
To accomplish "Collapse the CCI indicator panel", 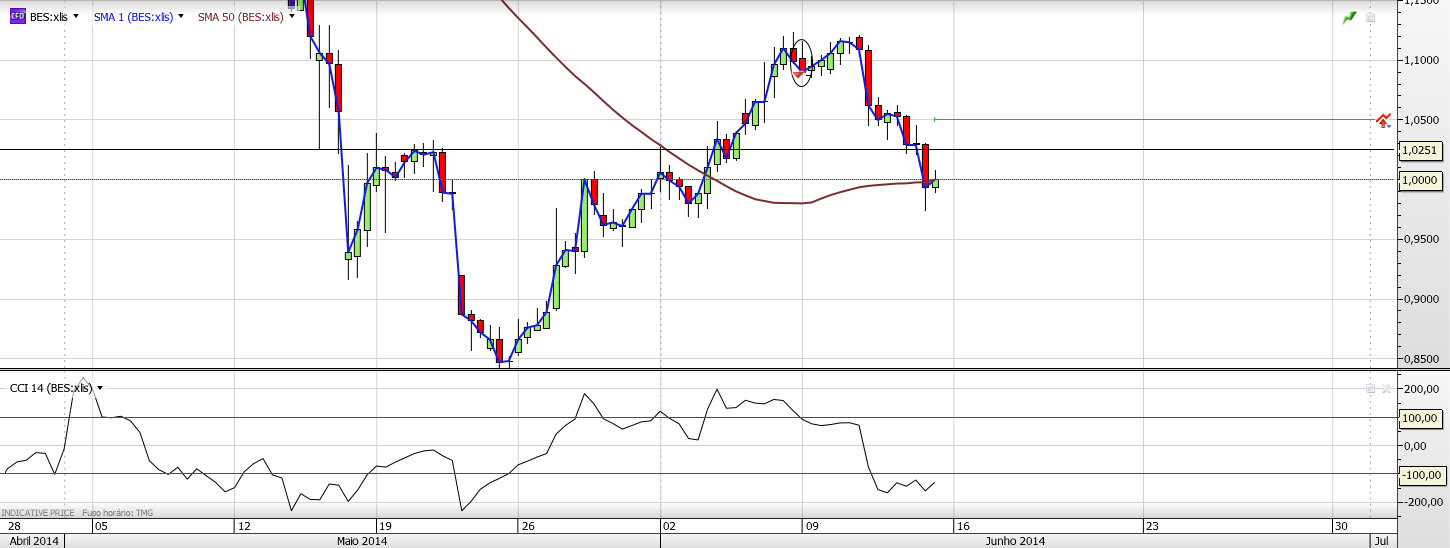I will pos(1370,388).
